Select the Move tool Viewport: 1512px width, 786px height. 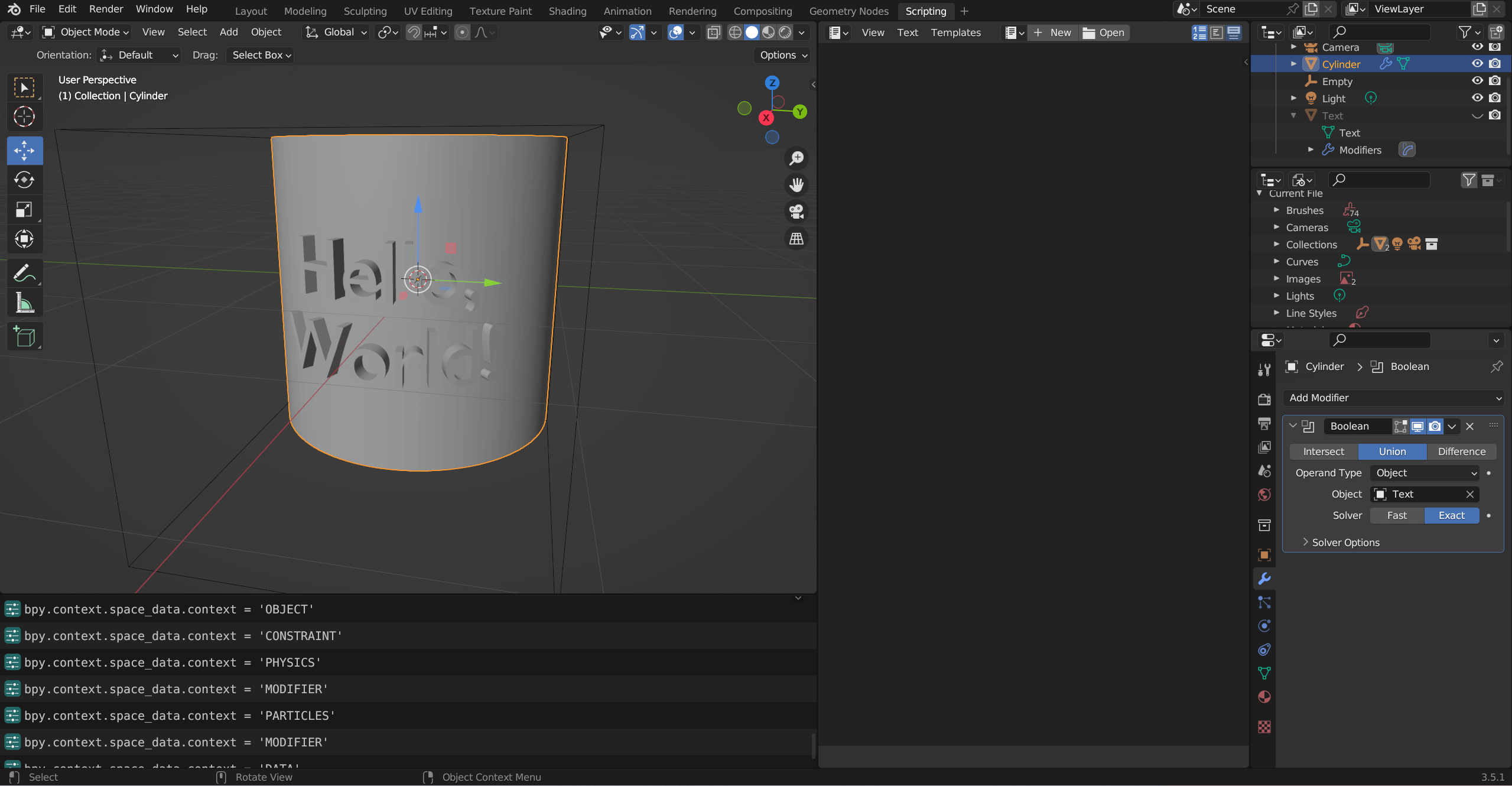pyautogui.click(x=24, y=151)
